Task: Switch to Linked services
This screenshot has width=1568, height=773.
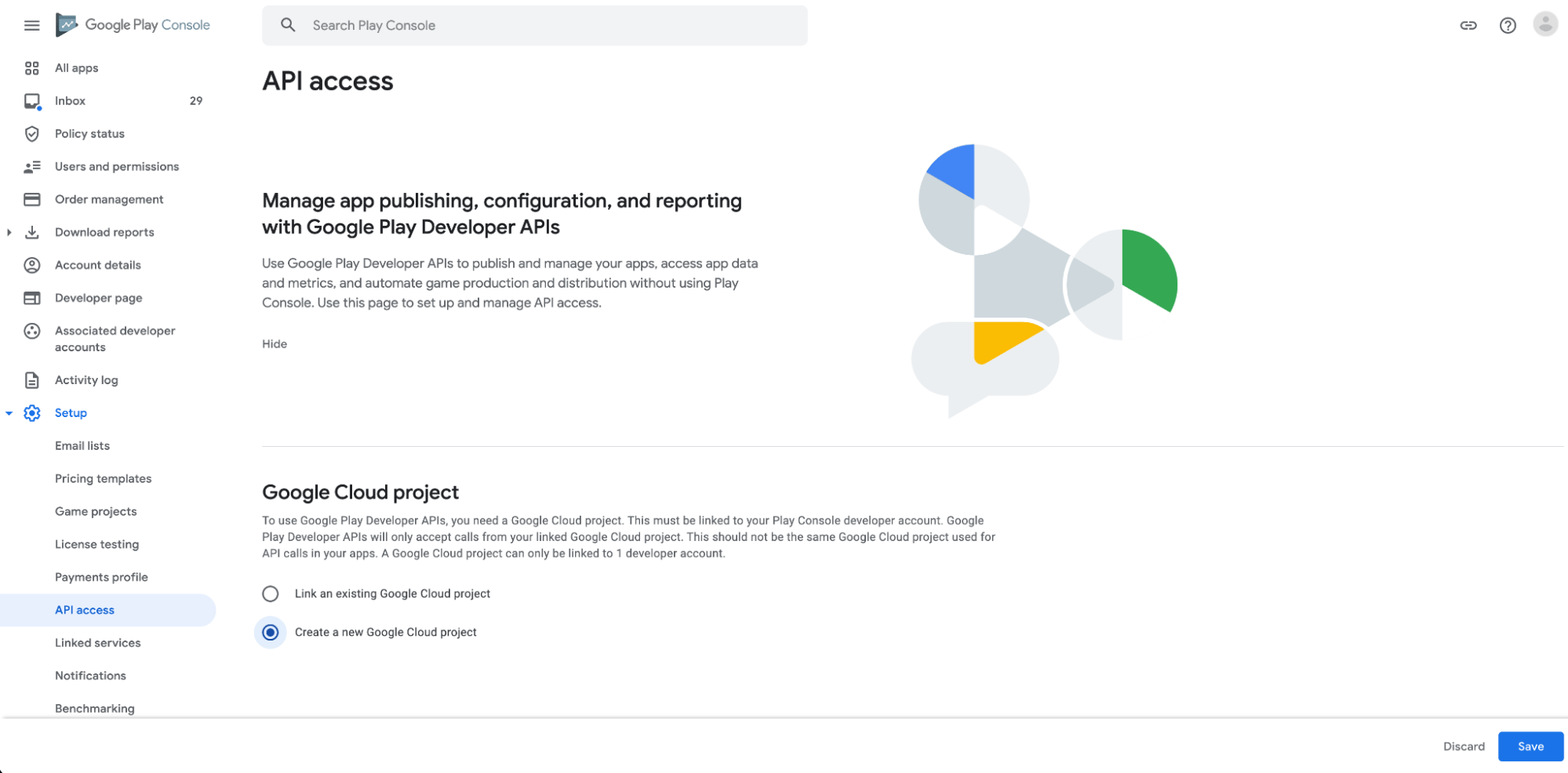Action: pos(97,643)
